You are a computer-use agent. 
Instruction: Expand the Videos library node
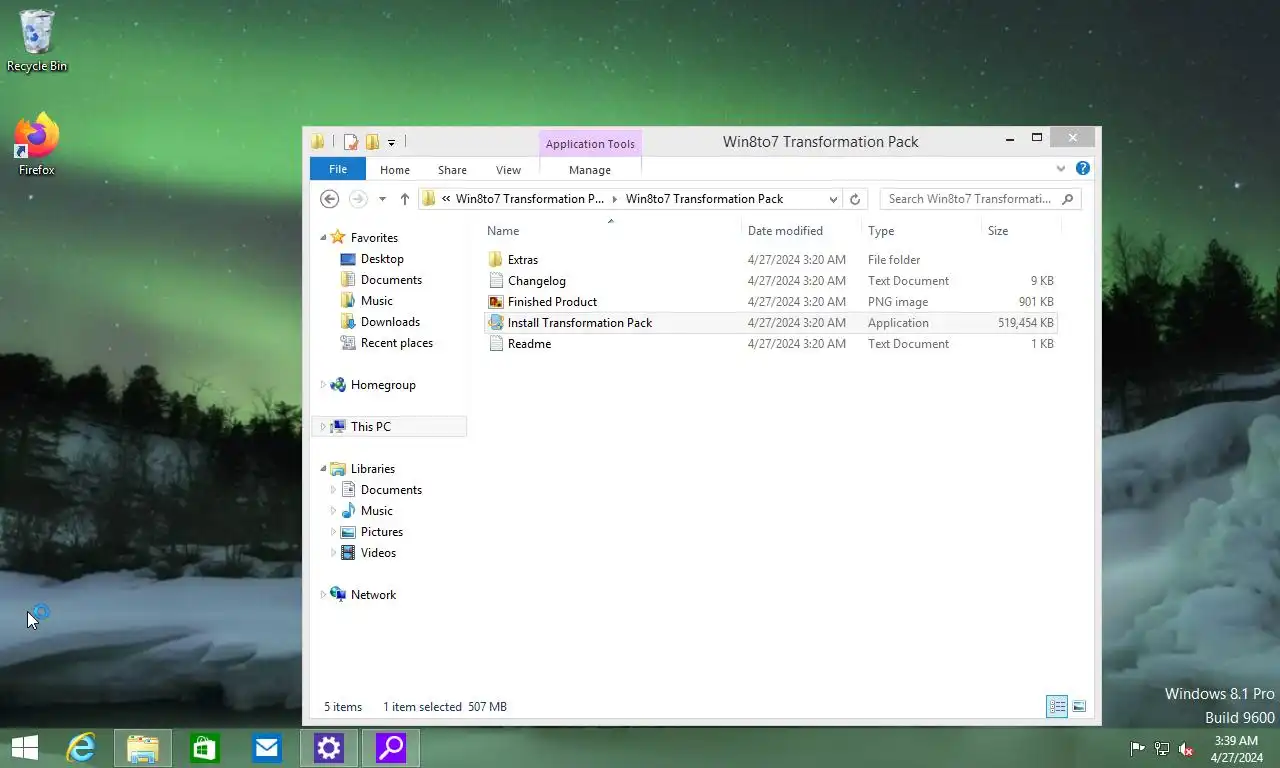334,553
